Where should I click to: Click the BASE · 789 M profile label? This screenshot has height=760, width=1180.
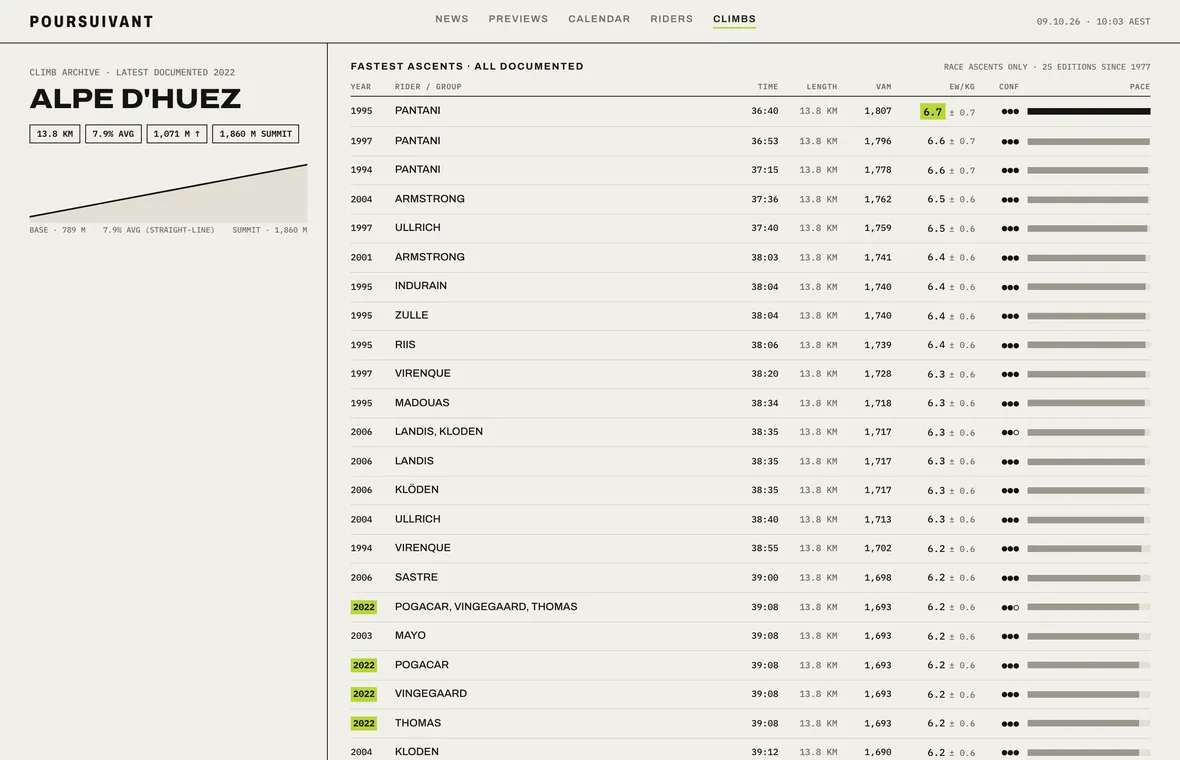click(x=57, y=230)
